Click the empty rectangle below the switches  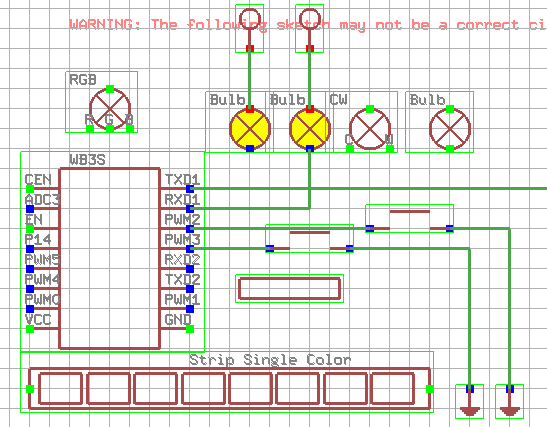(290, 289)
